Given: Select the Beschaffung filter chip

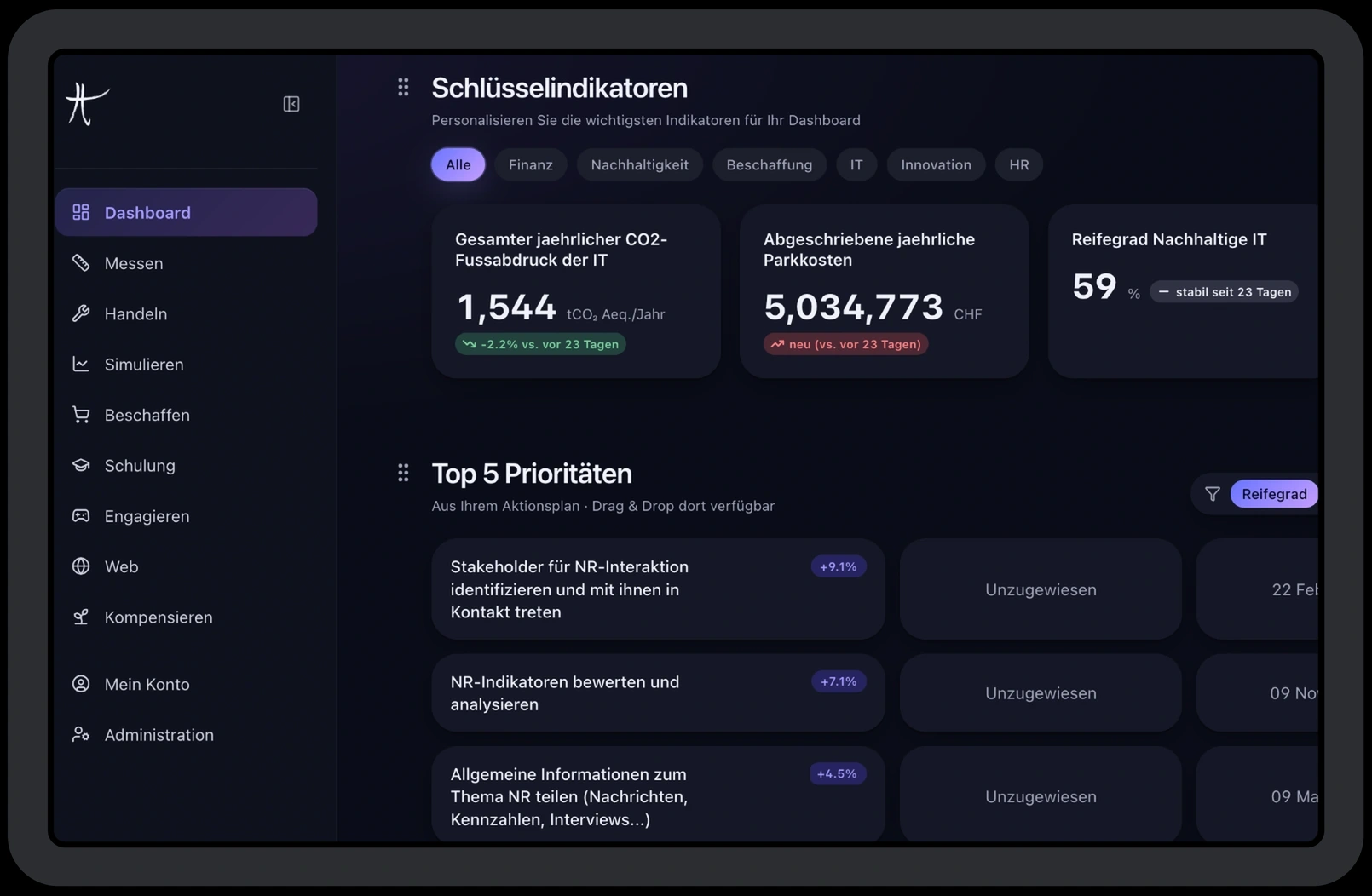Looking at the screenshot, I should point(769,164).
